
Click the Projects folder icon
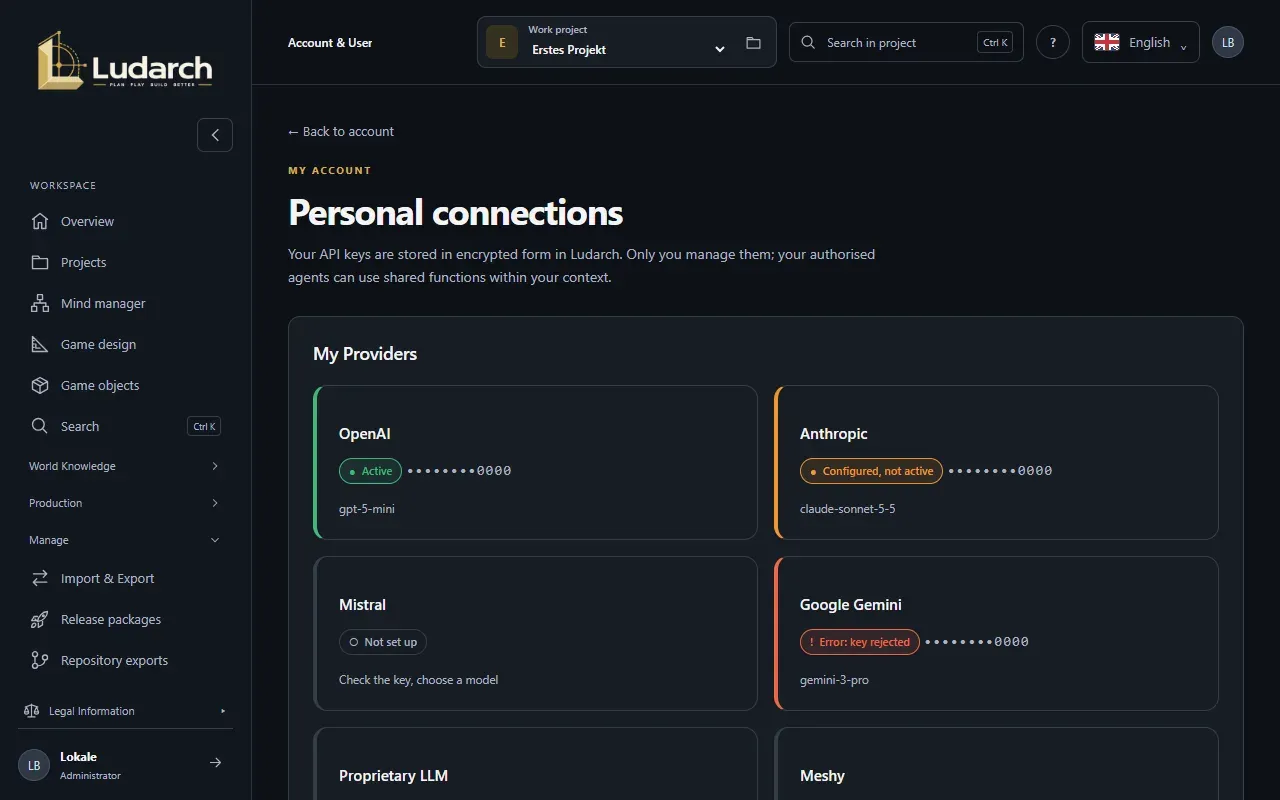[x=40, y=262]
